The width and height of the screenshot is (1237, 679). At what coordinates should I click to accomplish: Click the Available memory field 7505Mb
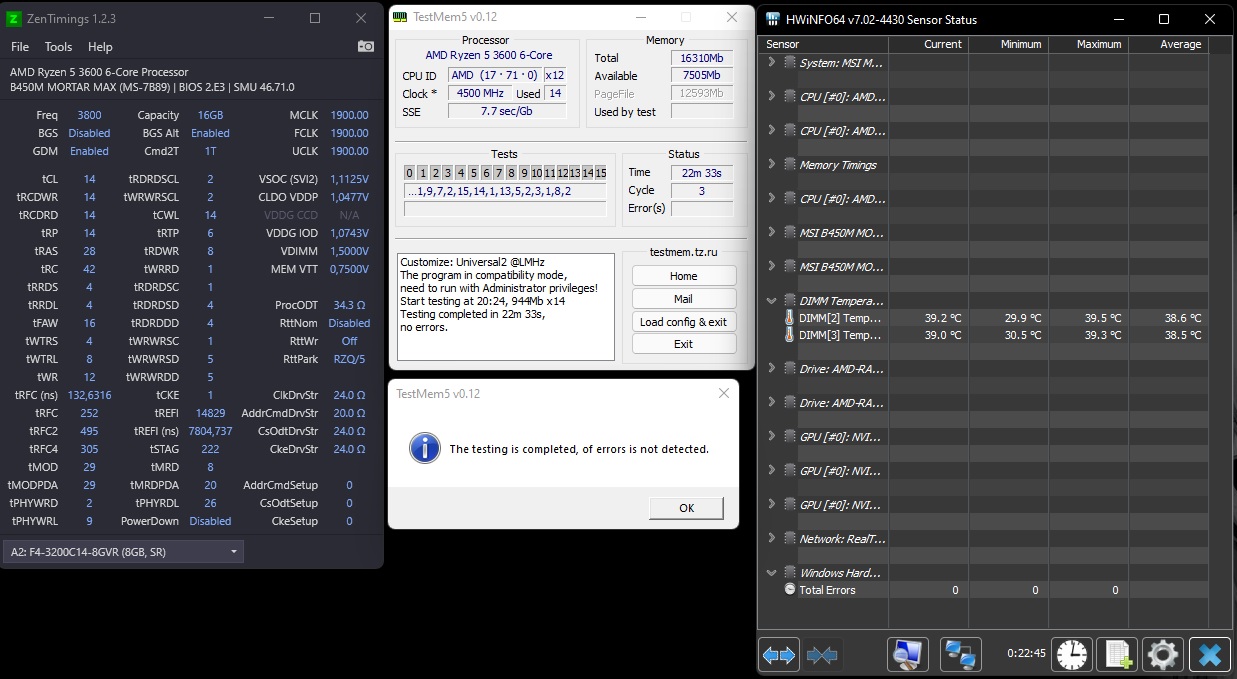click(702, 76)
